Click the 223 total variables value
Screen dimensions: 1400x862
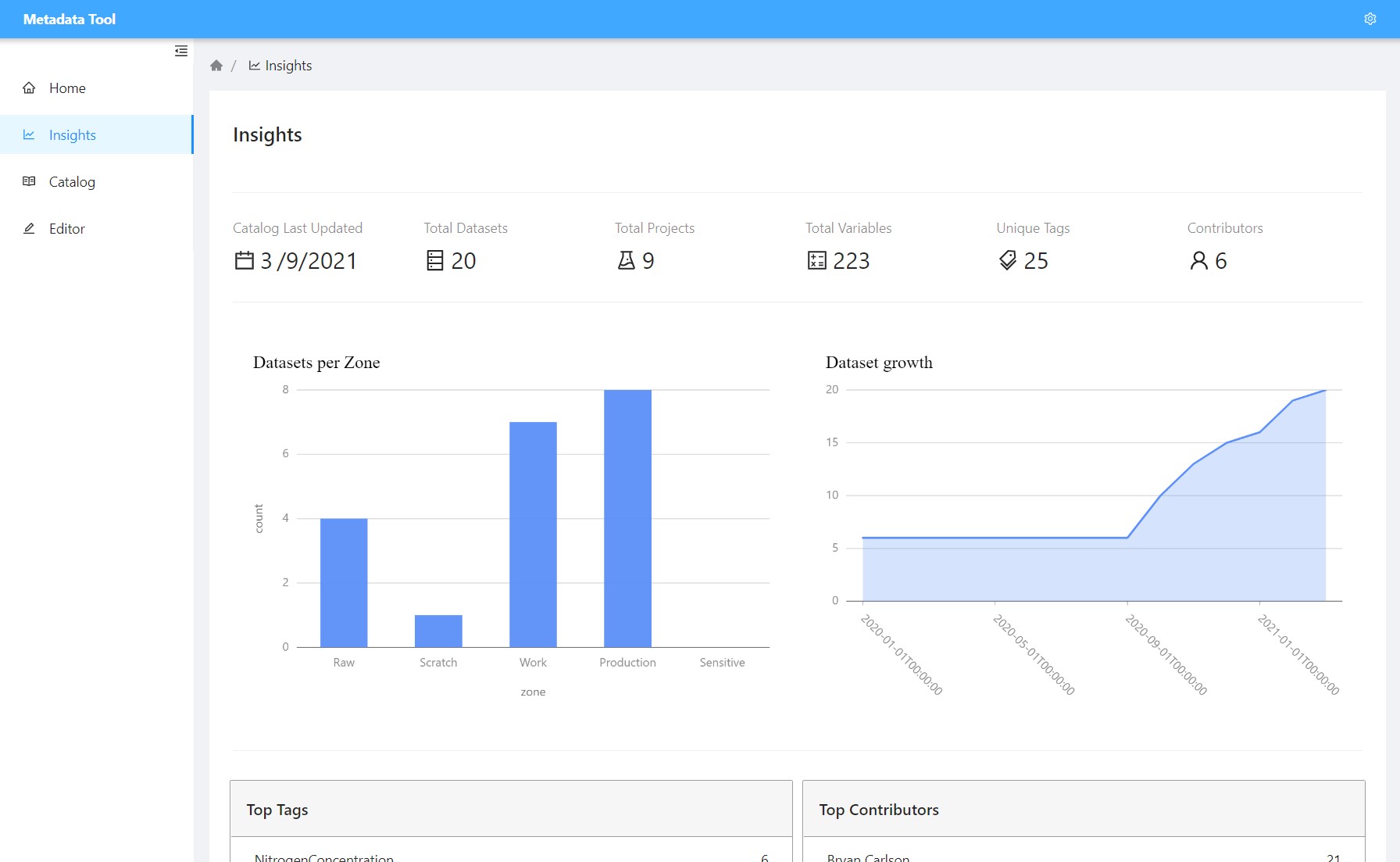click(852, 261)
